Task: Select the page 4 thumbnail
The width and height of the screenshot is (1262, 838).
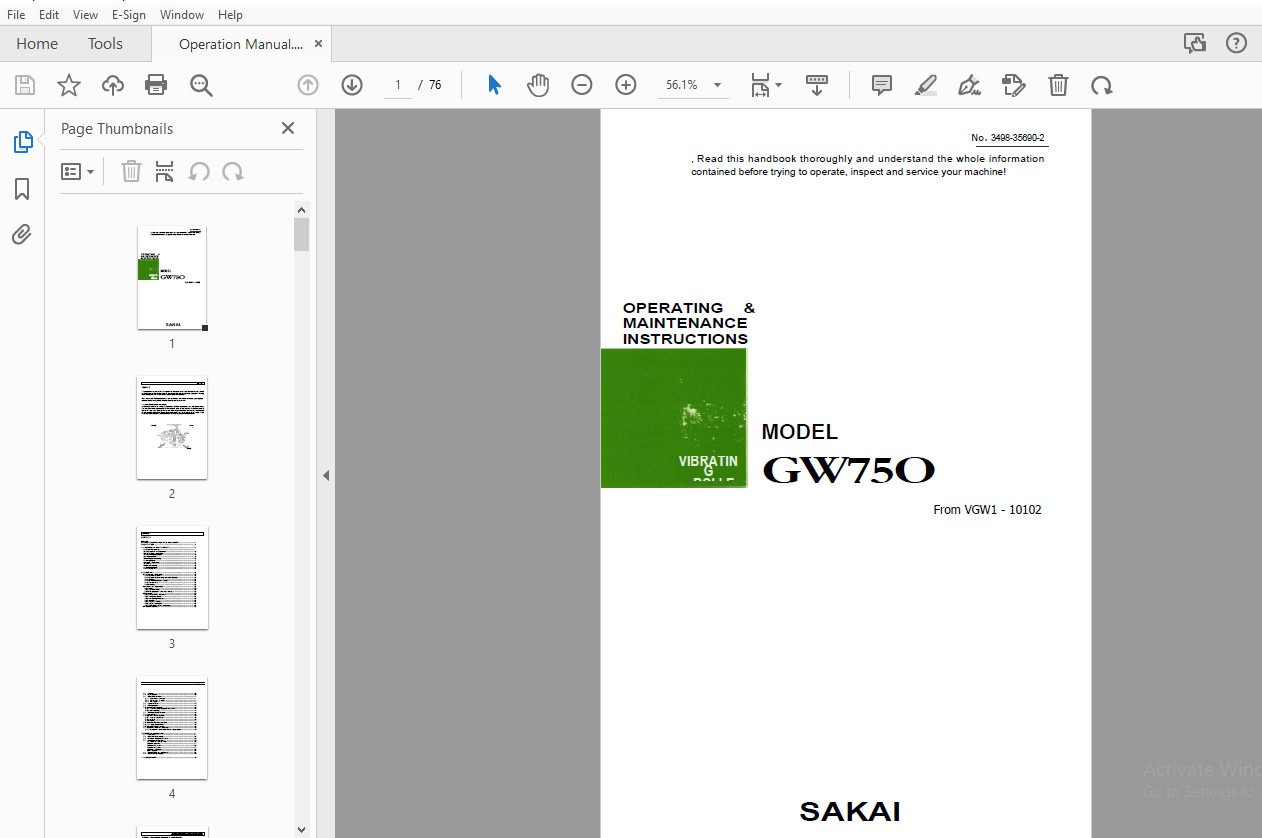Action: 172,728
